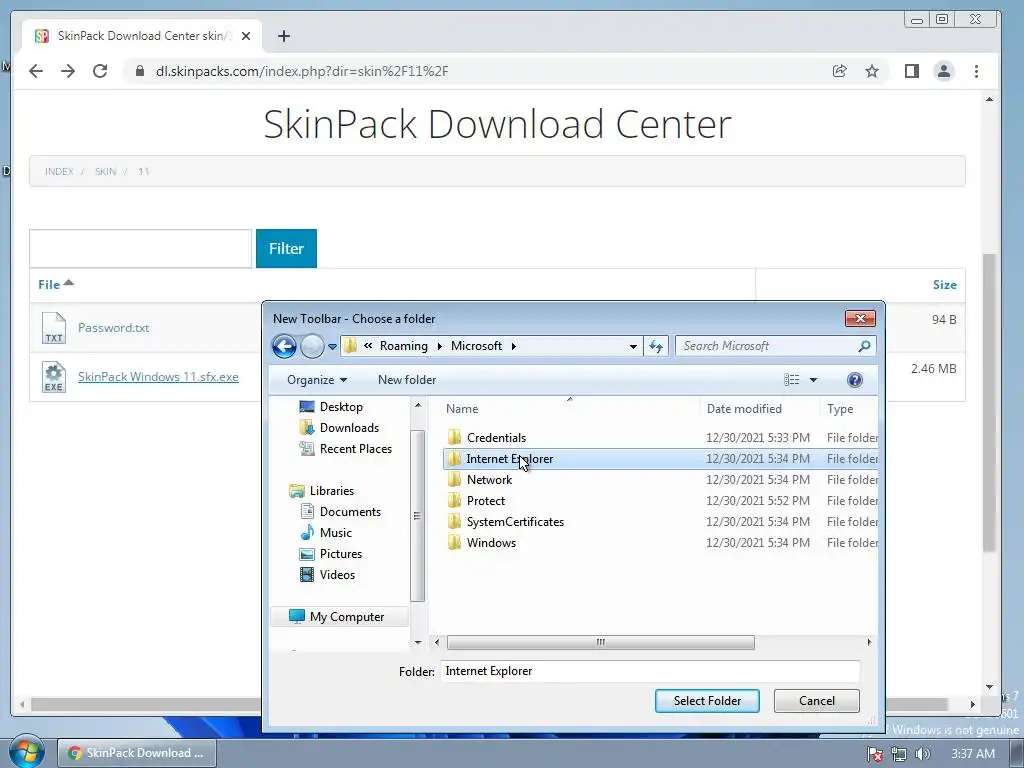Screen dimensions: 1024x768
Task: Select the Network folder
Action: [x=489, y=480]
